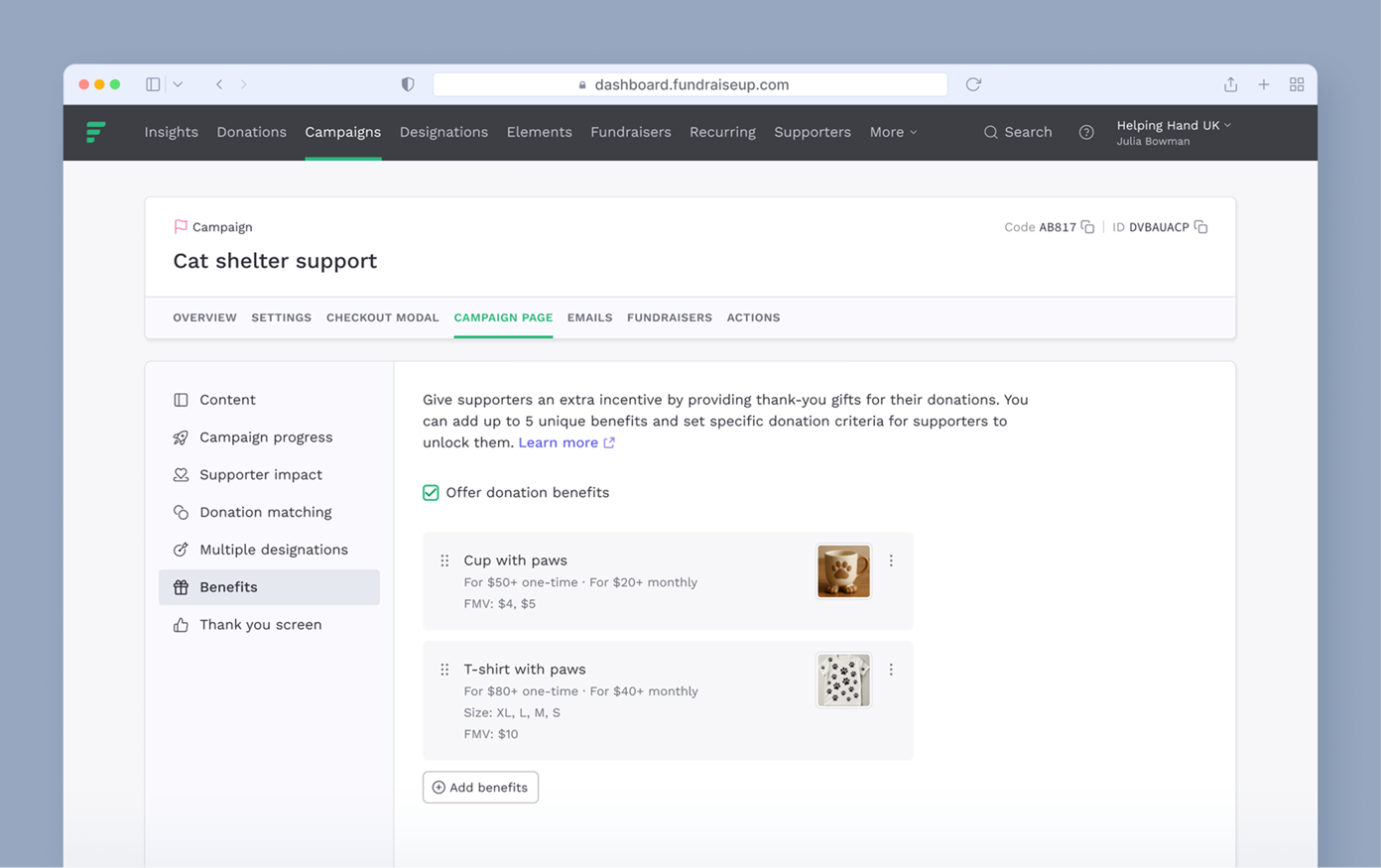Reload the page in the browser
Screen dimensions: 1381x868
click(x=973, y=84)
